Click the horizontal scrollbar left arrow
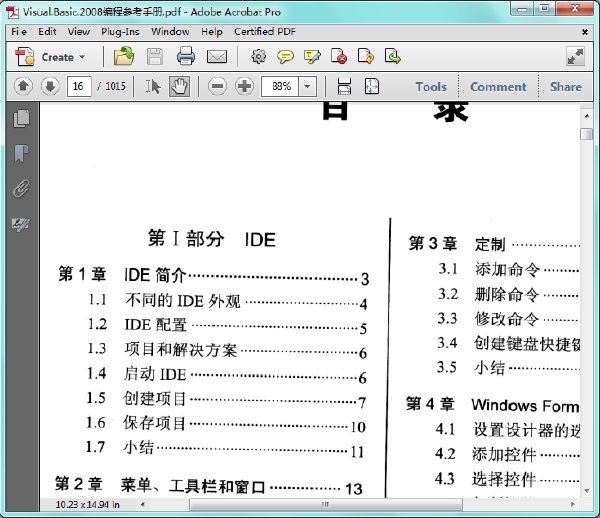Screen dimensions: 600x518 tap(142, 504)
